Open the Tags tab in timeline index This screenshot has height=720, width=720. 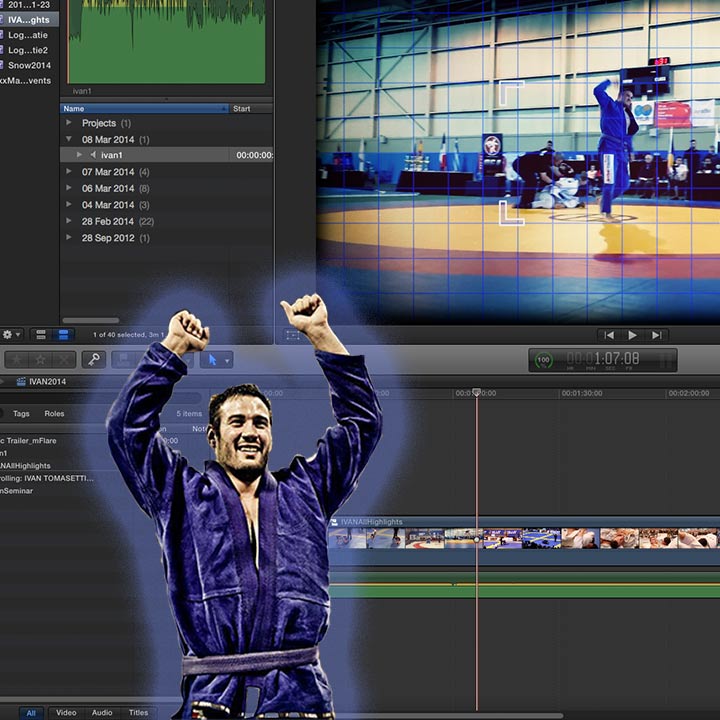click(x=21, y=414)
